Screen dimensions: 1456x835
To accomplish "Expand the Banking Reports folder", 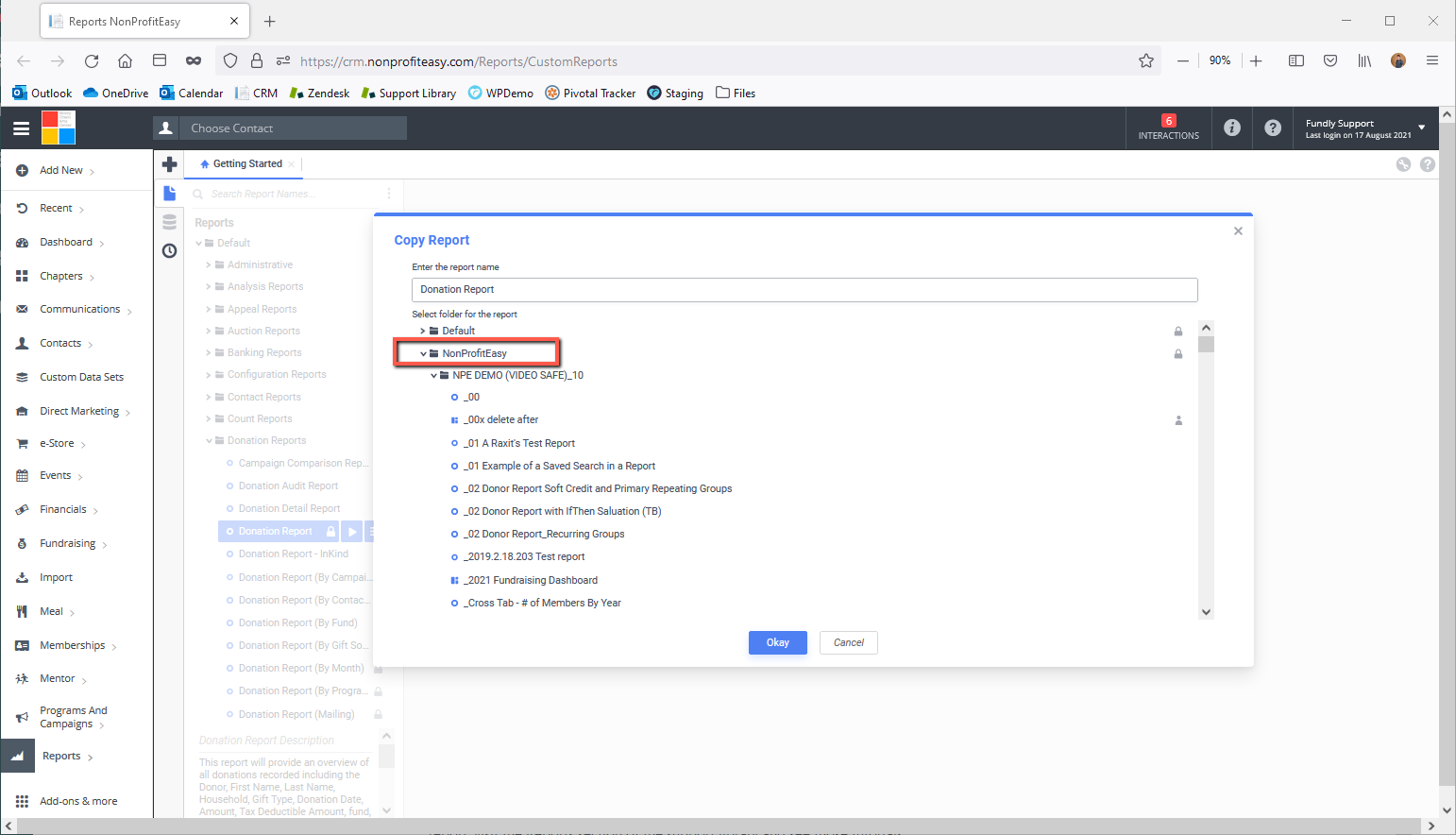I will 208,353.
